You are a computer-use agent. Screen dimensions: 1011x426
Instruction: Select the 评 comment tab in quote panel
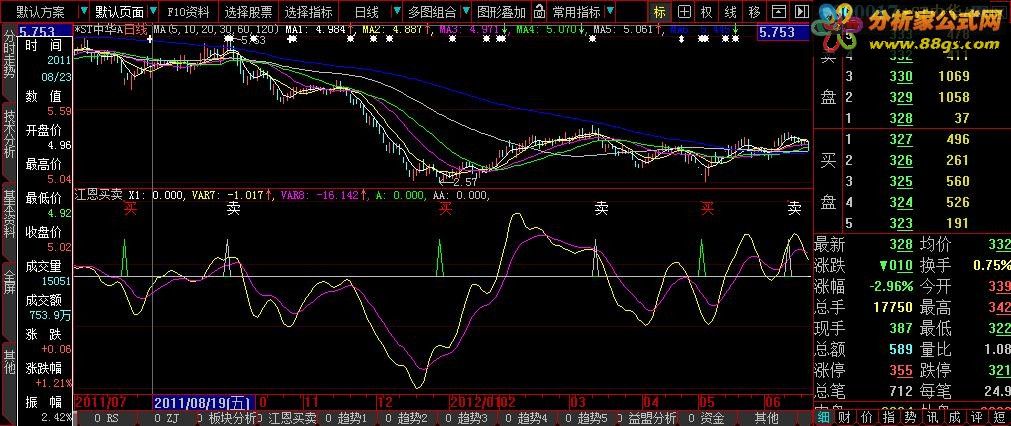(x=976, y=418)
